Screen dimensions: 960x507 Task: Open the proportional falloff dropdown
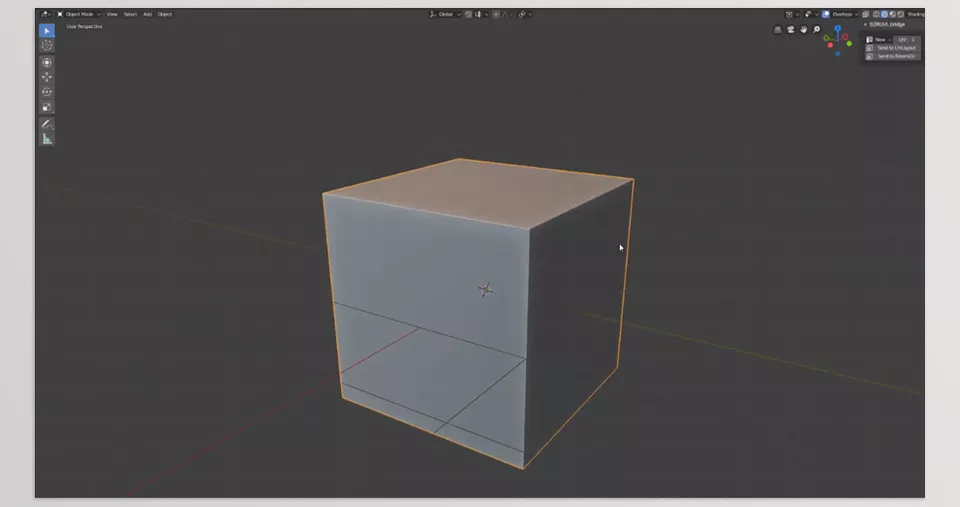click(x=507, y=14)
